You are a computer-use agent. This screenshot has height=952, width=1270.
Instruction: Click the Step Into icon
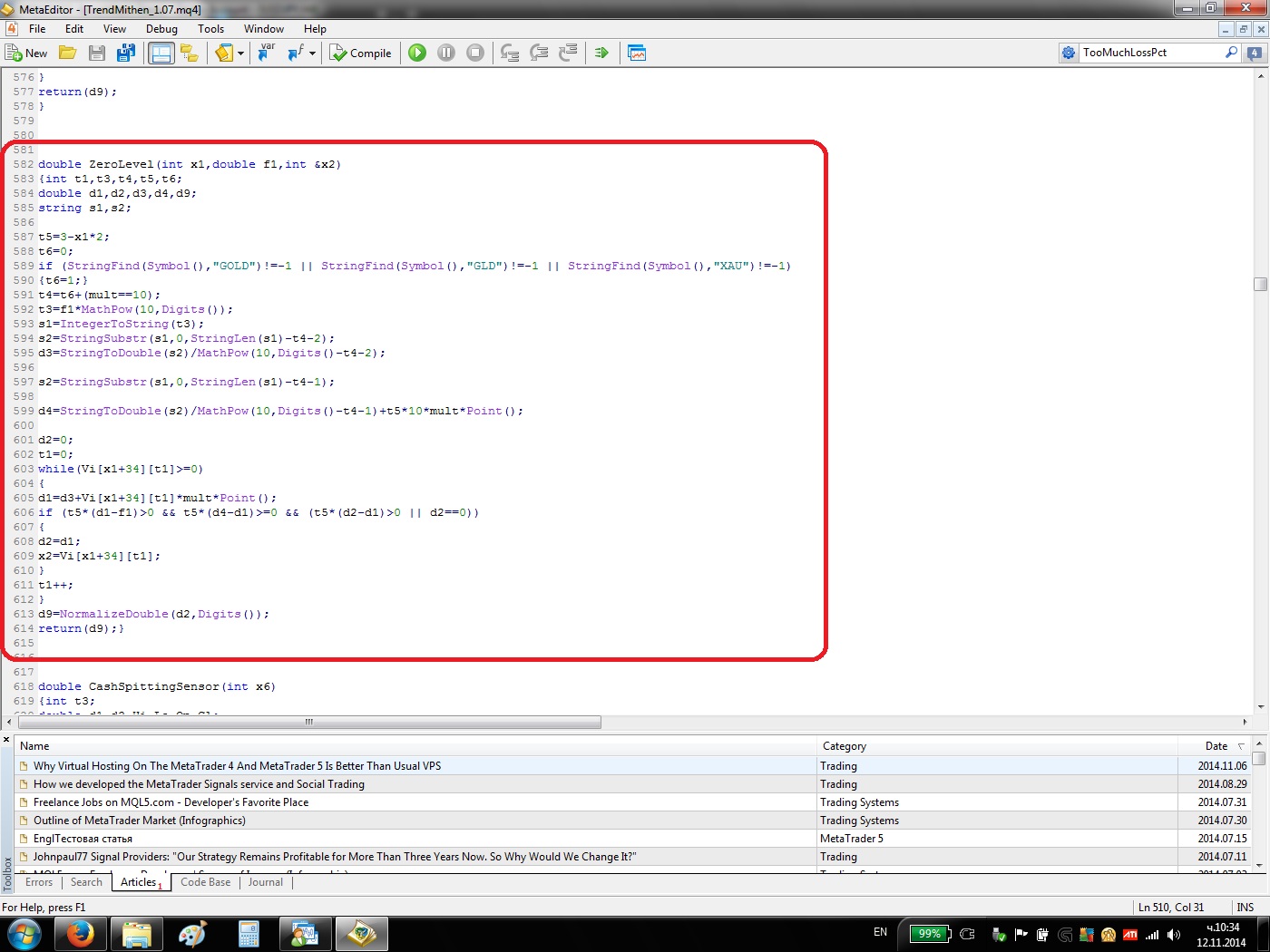click(x=510, y=53)
